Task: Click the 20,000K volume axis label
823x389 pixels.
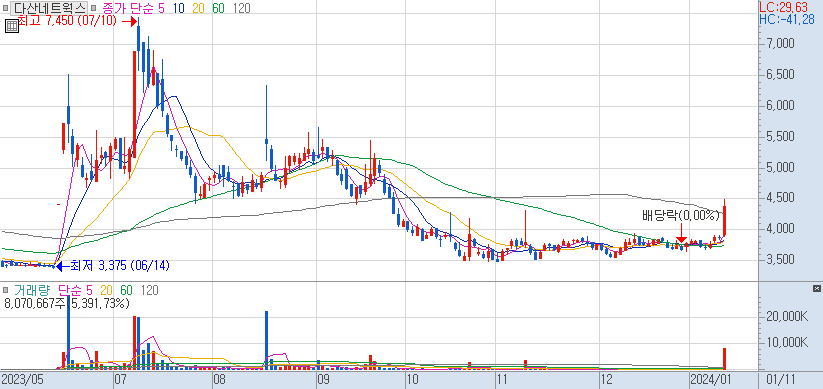Action: pyautogui.click(x=786, y=317)
